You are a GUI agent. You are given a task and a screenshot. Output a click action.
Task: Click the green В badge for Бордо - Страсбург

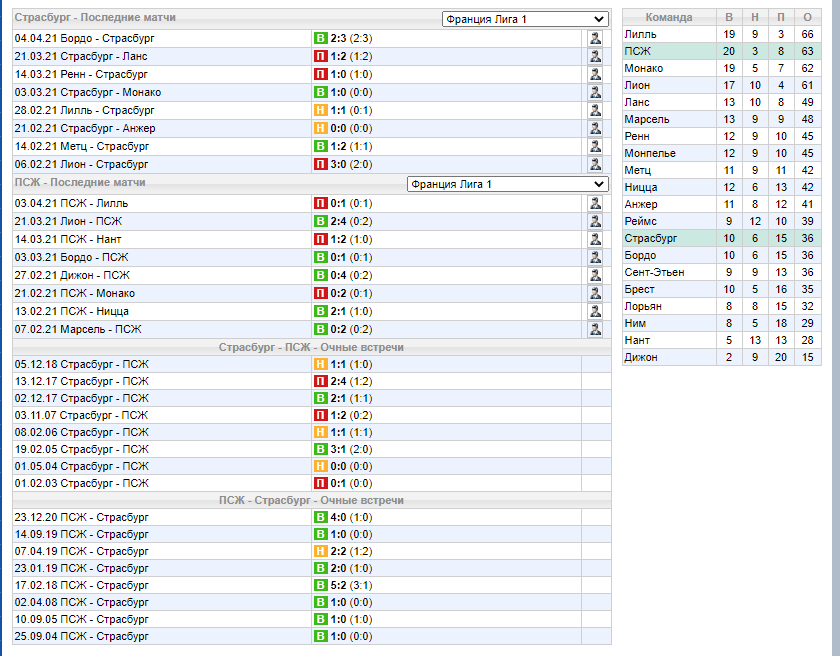coord(320,38)
